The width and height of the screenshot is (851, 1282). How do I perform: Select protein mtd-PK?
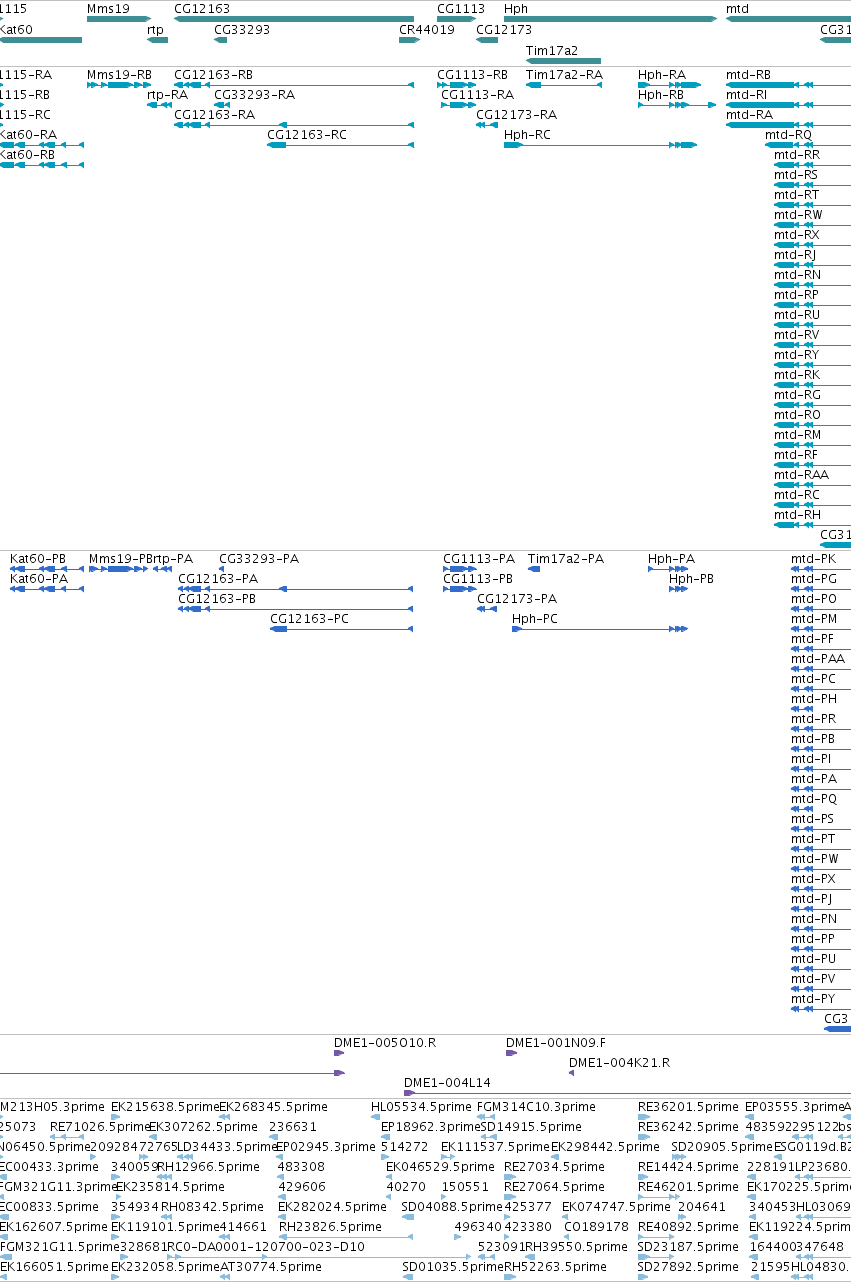pos(814,559)
